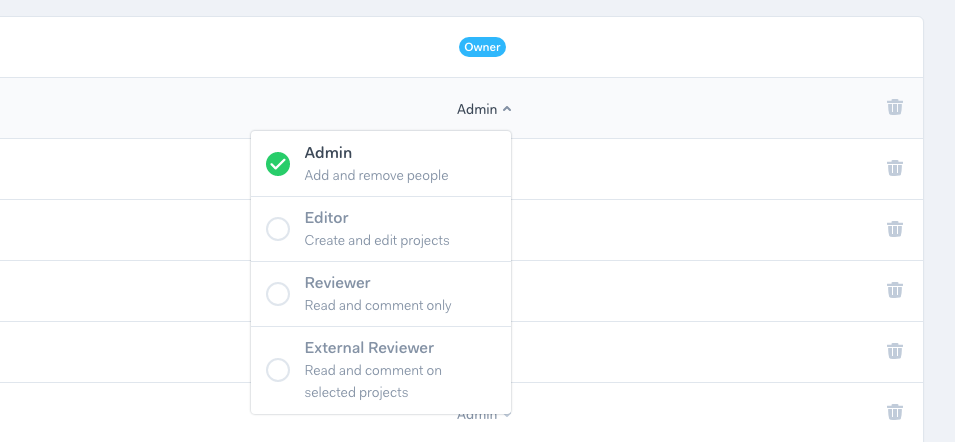Viewport: 955px width, 442px height.
Task: Collapse the open Admin role dropdown
Action: pos(484,109)
